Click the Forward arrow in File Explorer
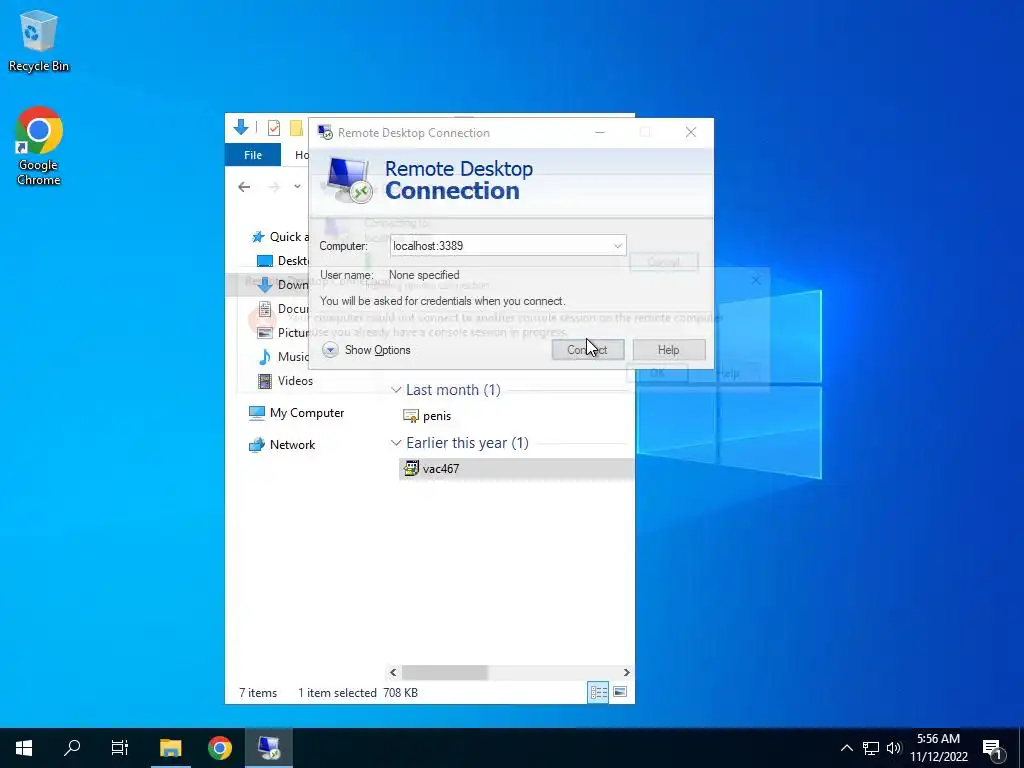1024x768 pixels. point(274,187)
